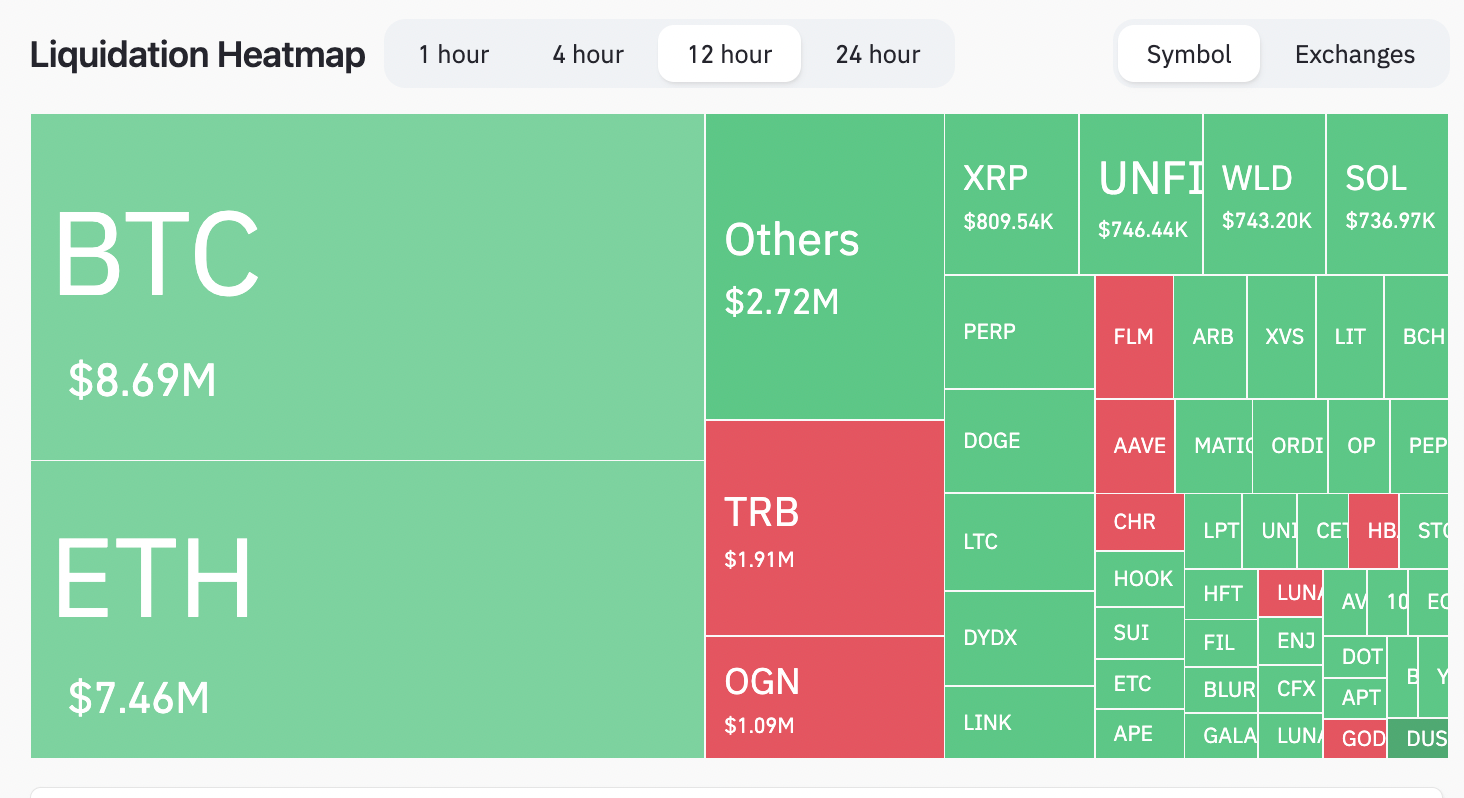Select the 1 hour timeframe tab
The image size is (1464, 798).
point(453,54)
